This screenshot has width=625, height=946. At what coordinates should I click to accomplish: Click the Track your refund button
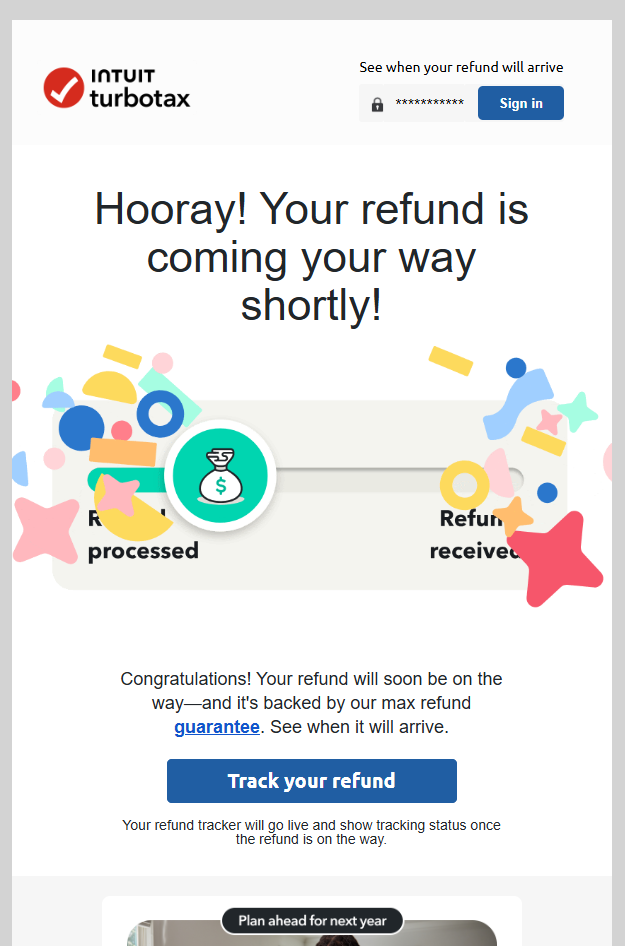point(312,781)
